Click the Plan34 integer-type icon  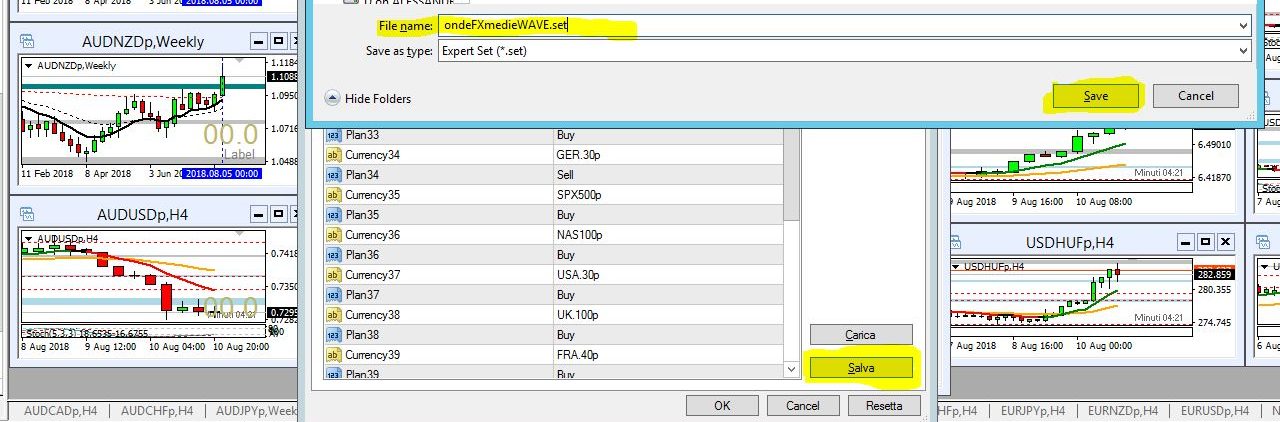[334, 175]
